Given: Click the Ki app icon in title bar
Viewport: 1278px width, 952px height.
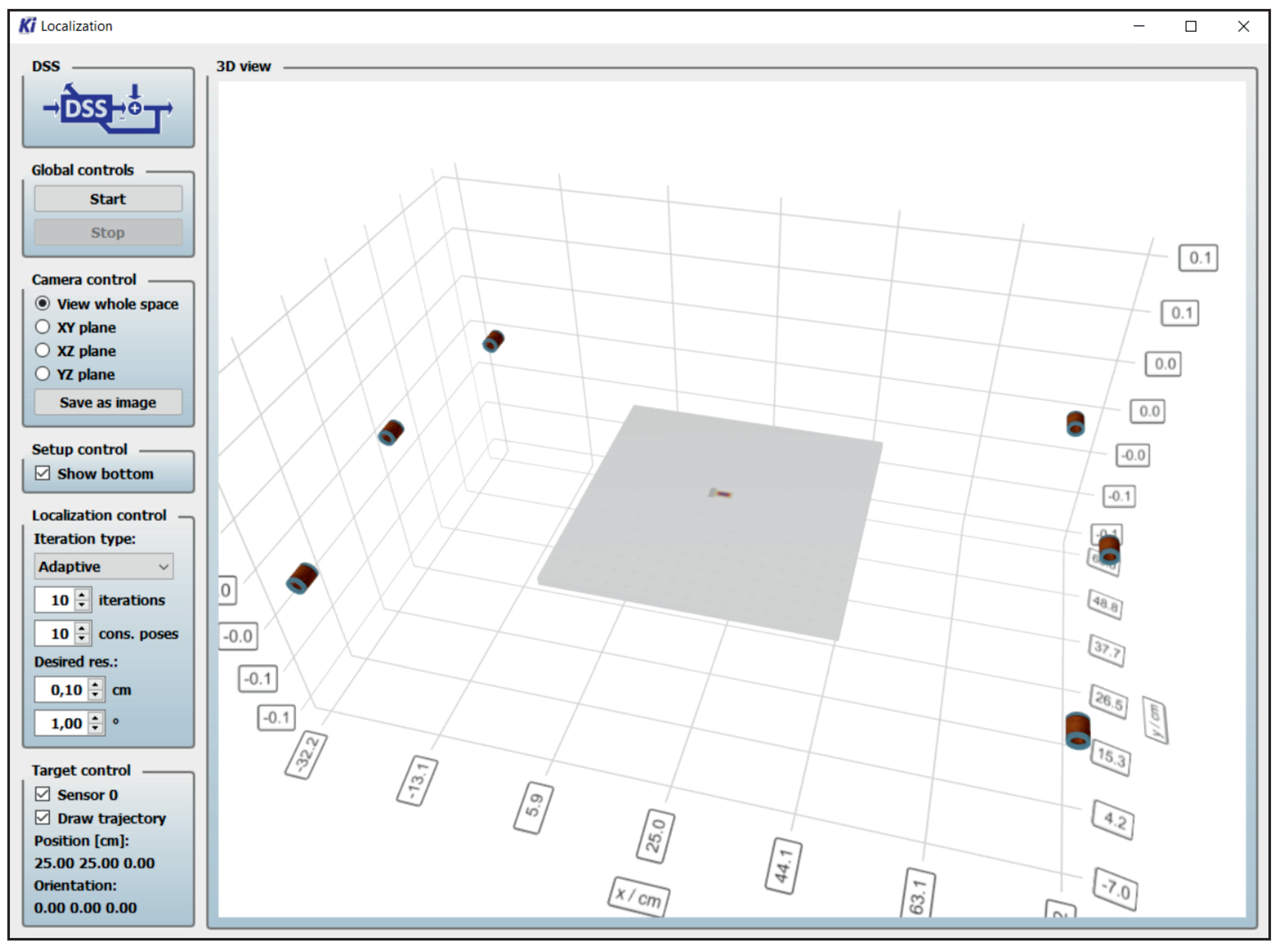Looking at the screenshot, I should (26, 26).
